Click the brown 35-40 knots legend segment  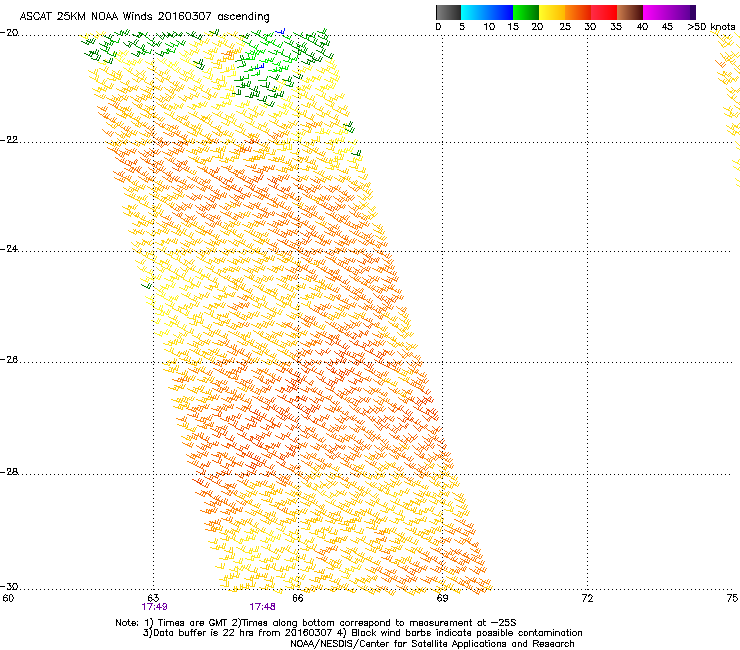630,12
